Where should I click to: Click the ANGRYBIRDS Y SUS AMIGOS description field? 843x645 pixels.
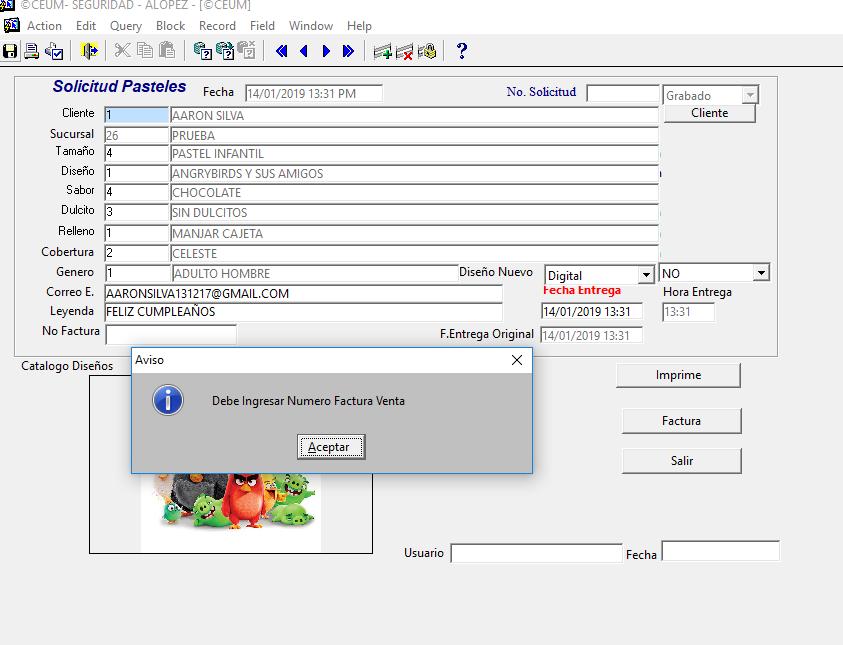[x=415, y=173]
